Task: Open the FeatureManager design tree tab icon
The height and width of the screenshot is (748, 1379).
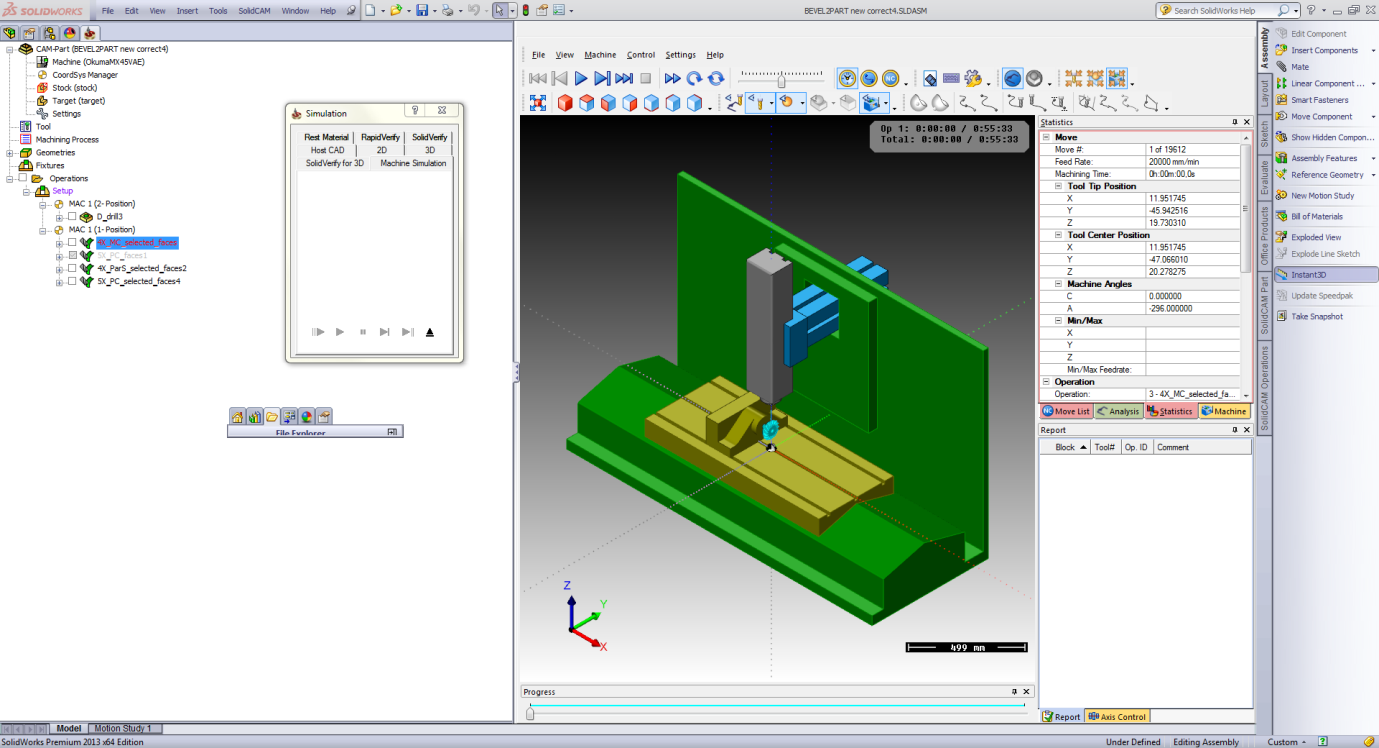Action: coord(10,33)
